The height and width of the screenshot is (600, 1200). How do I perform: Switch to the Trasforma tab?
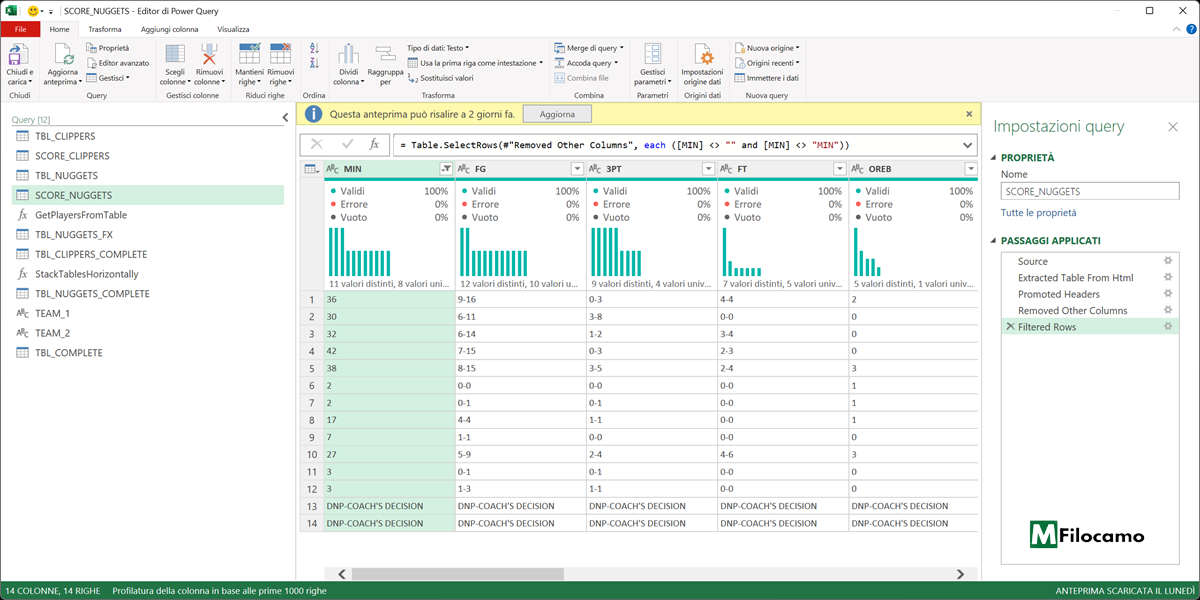[x=104, y=29]
